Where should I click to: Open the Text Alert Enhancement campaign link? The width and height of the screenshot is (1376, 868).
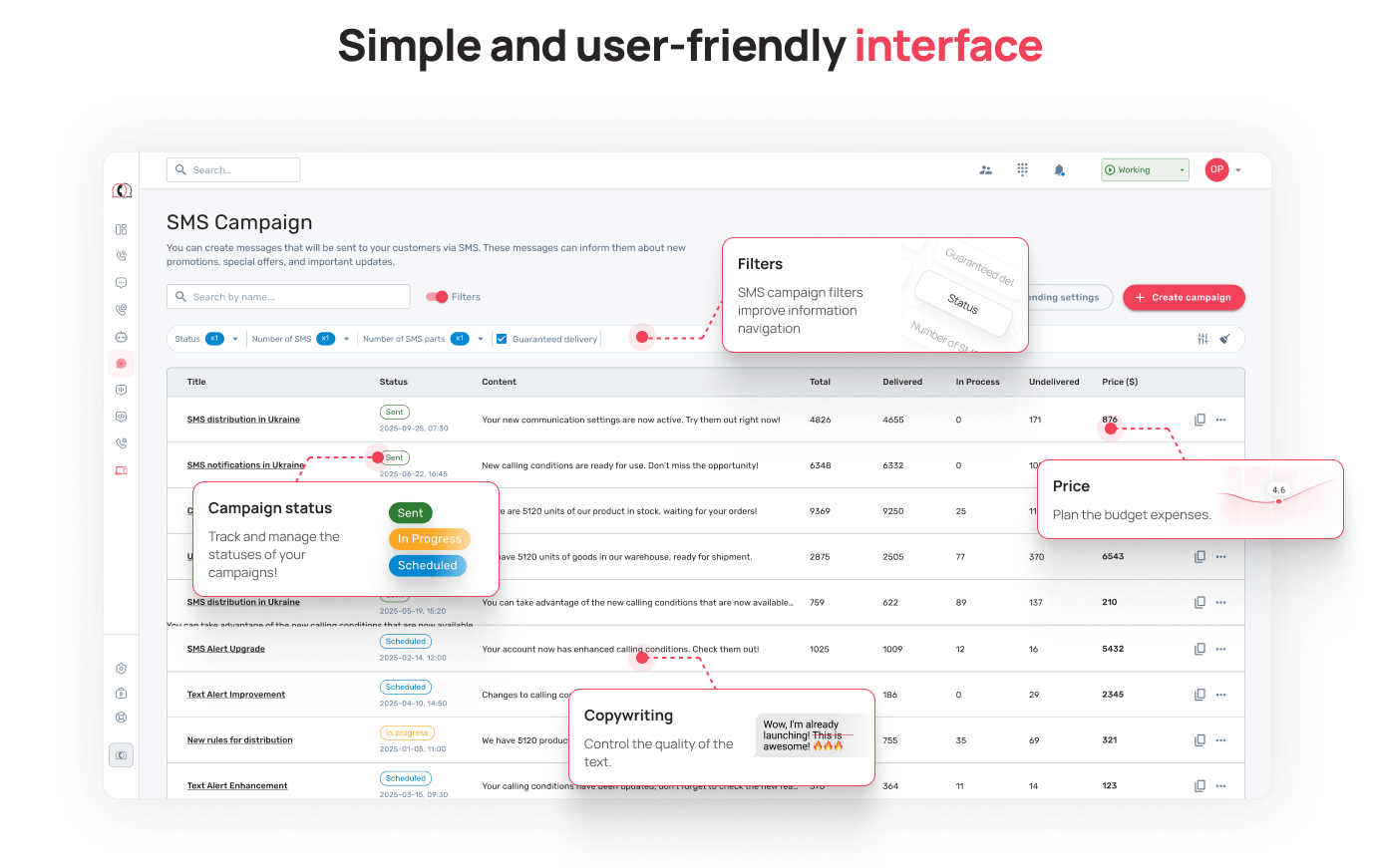(x=237, y=786)
